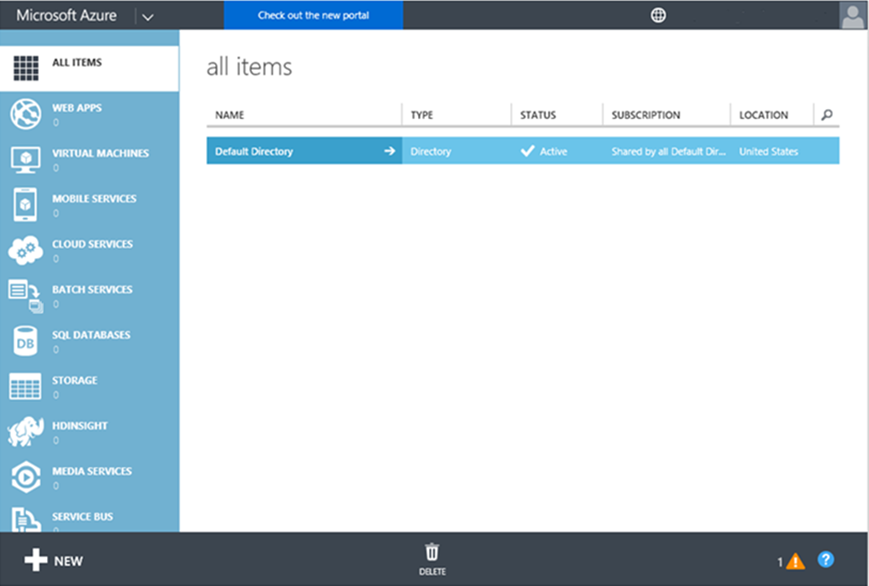Select the Default Directory name cell
The height and width of the screenshot is (586, 869).
(304, 151)
